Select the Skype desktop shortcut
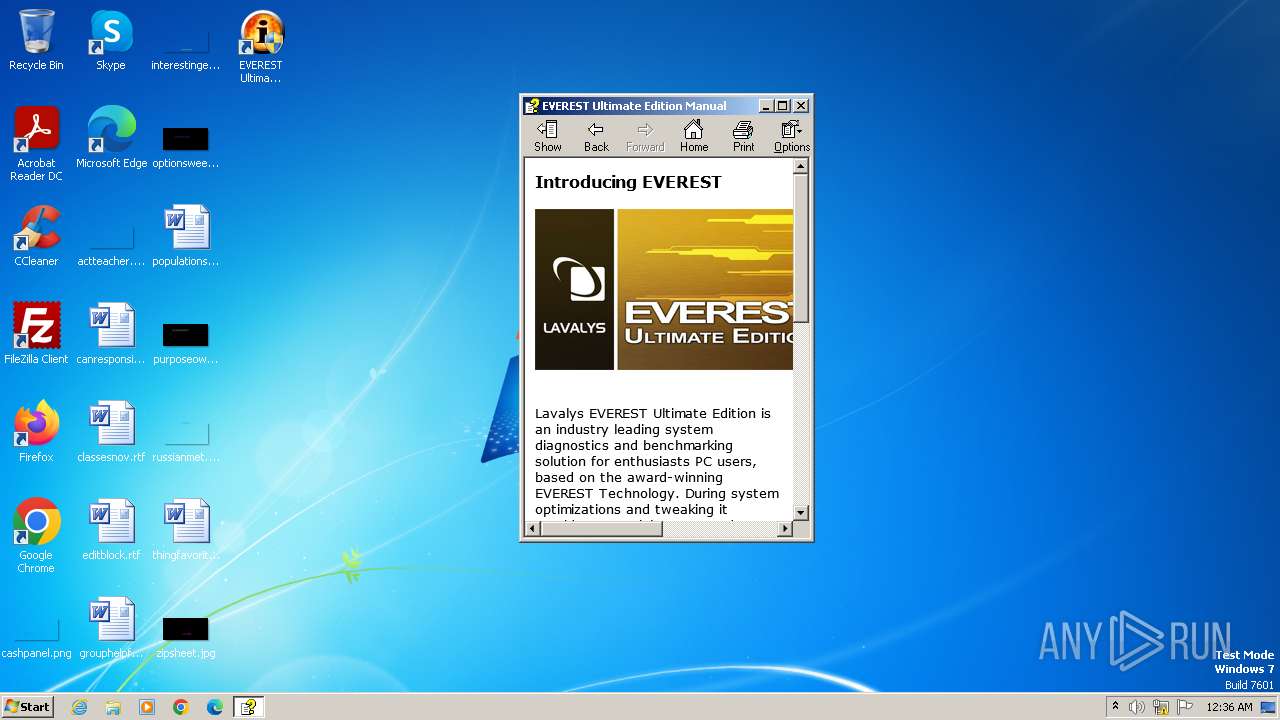The image size is (1280, 720). tap(111, 40)
